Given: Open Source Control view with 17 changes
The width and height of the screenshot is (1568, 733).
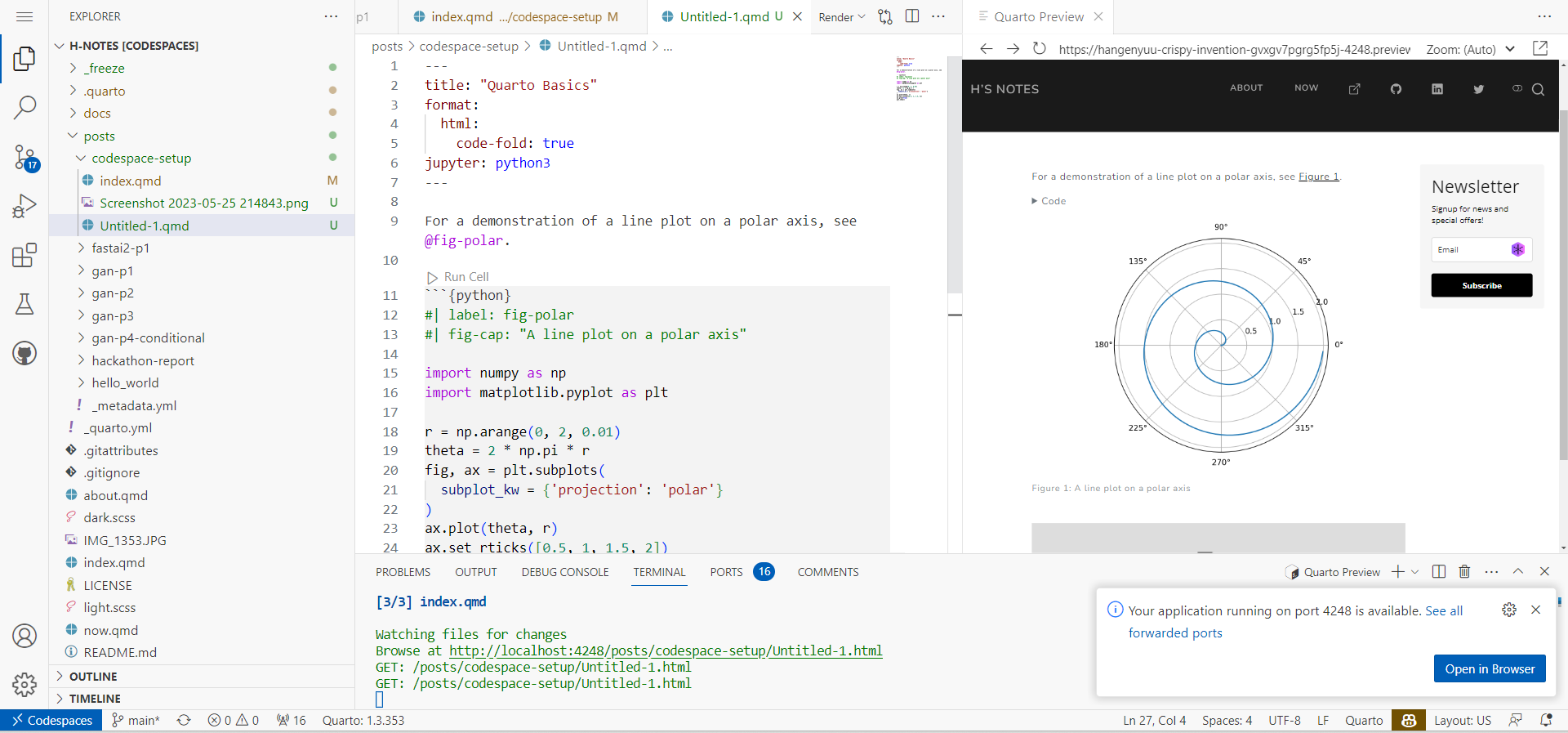Looking at the screenshot, I should pyautogui.click(x=24, y=157).
